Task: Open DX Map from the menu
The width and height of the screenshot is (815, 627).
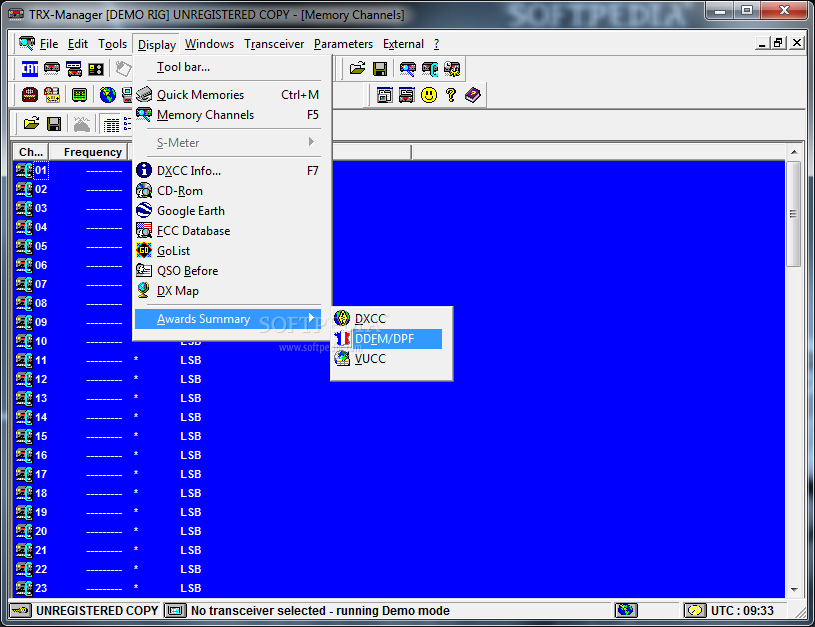Action: (x=228, y=291)
